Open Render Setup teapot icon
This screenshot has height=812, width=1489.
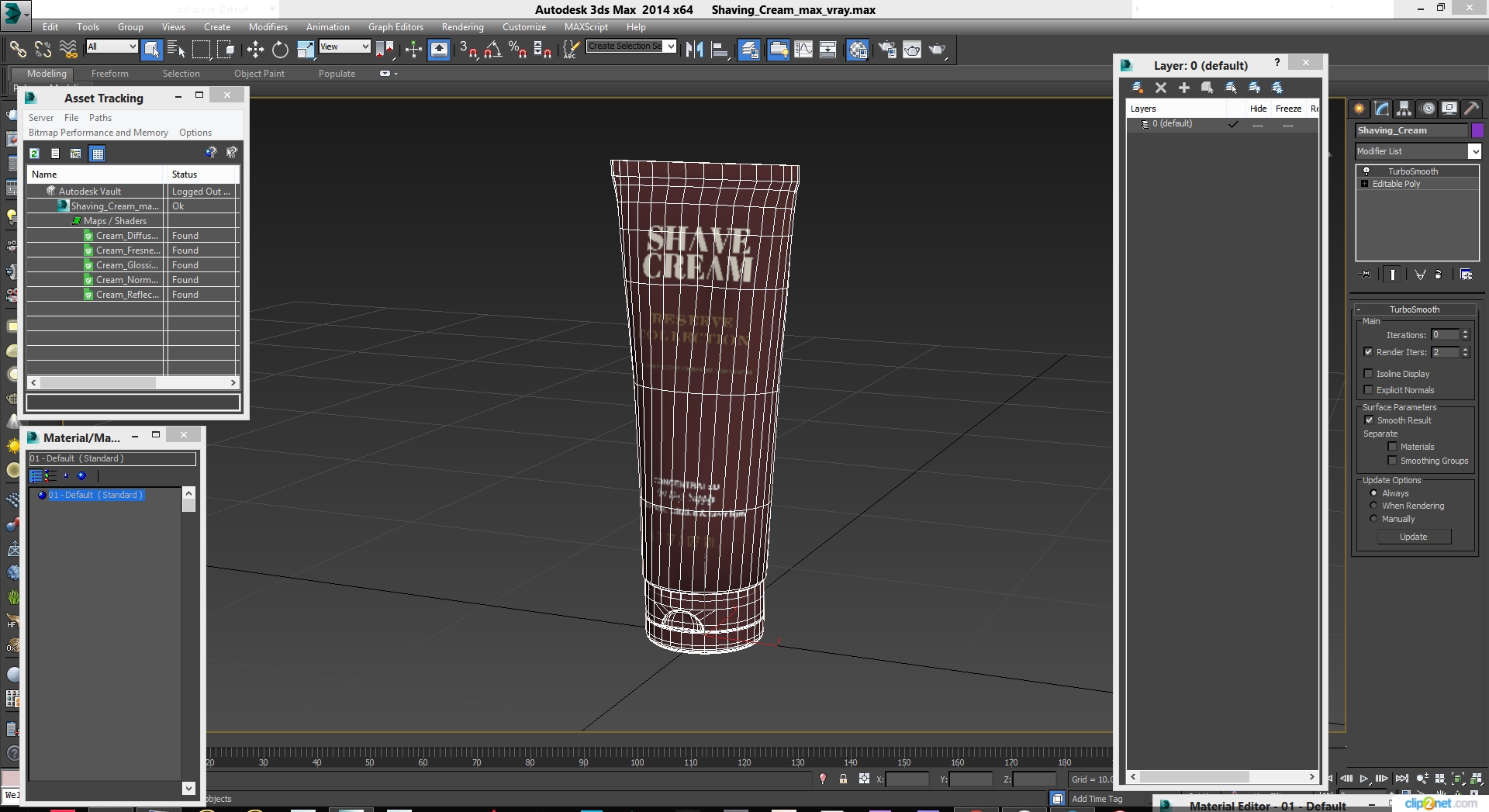point(887,50)
